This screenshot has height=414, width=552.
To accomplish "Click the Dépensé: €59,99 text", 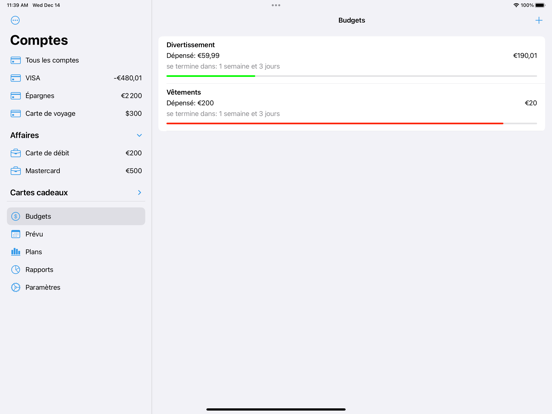I will 193,56.
